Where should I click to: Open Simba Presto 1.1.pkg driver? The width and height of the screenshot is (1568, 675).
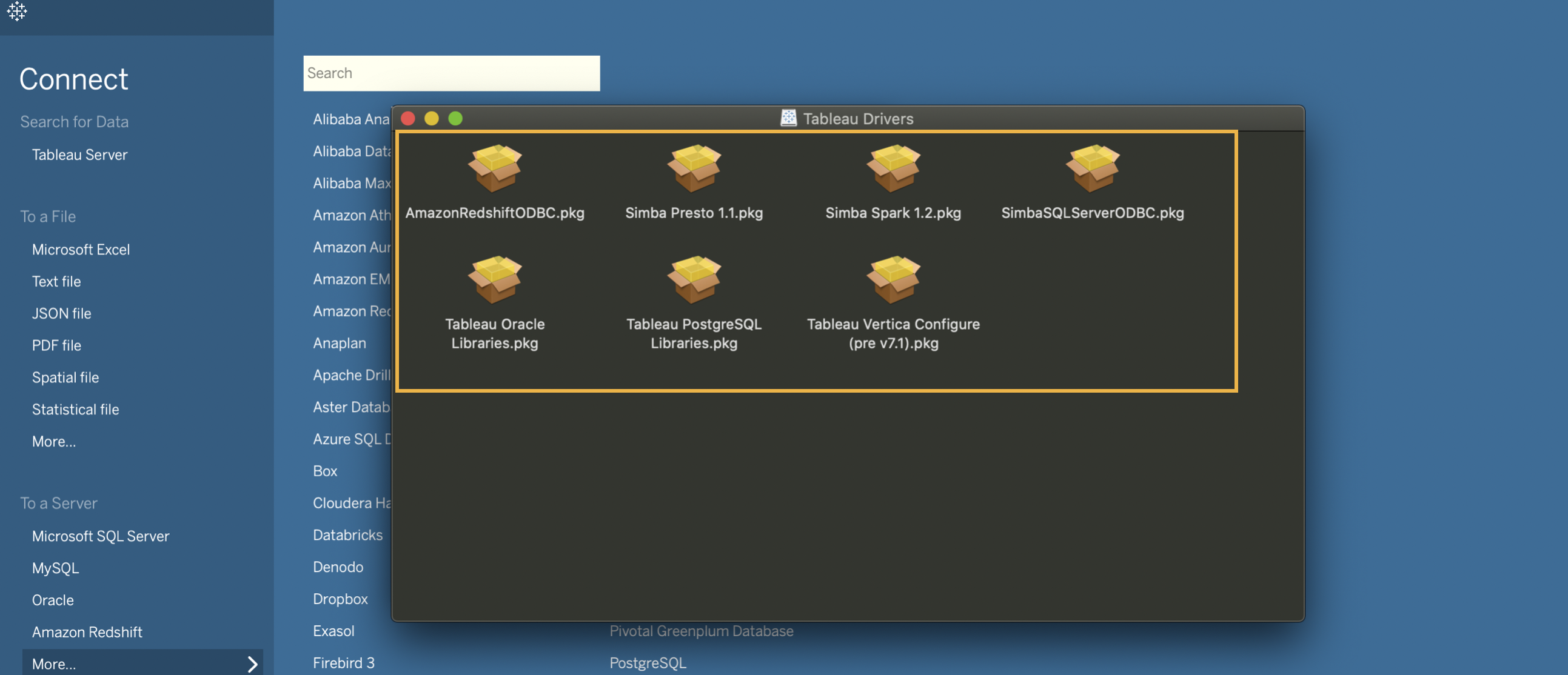694,180
